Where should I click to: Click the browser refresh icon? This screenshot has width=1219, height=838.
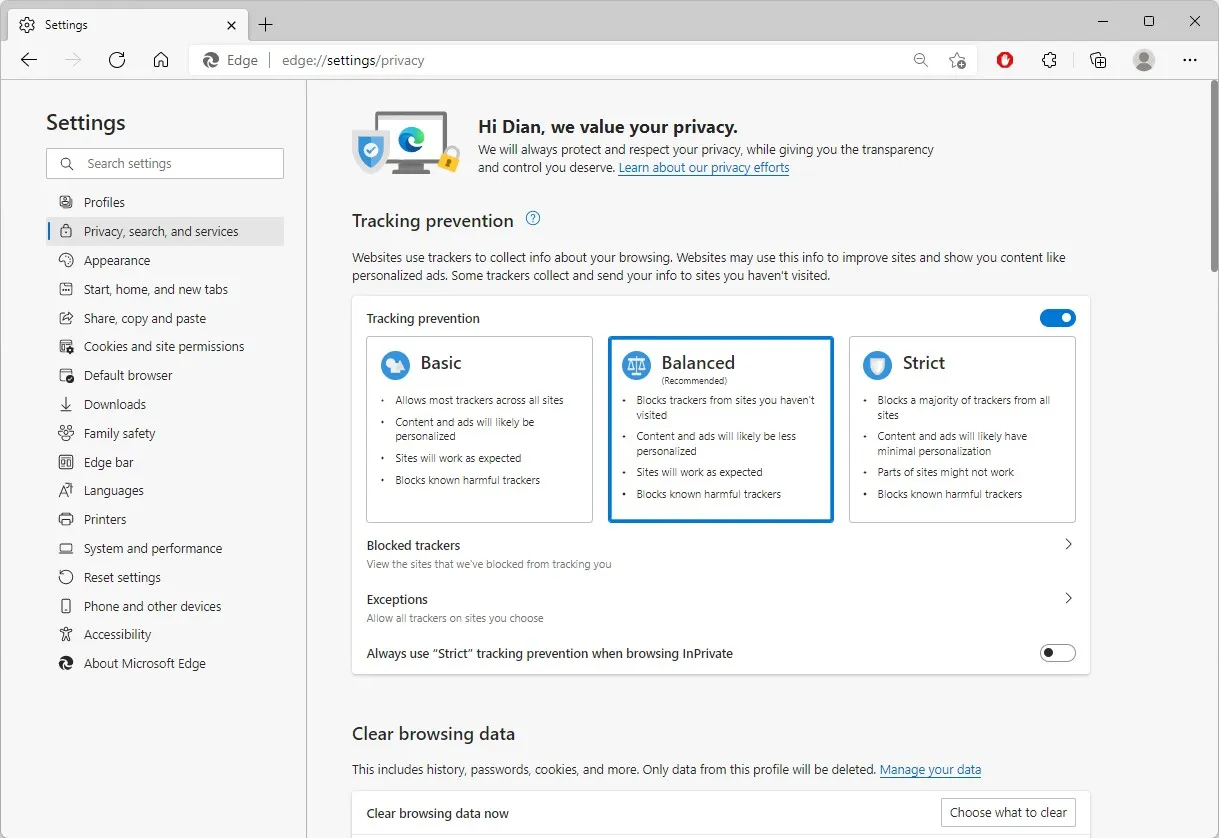tap(117, 60)
